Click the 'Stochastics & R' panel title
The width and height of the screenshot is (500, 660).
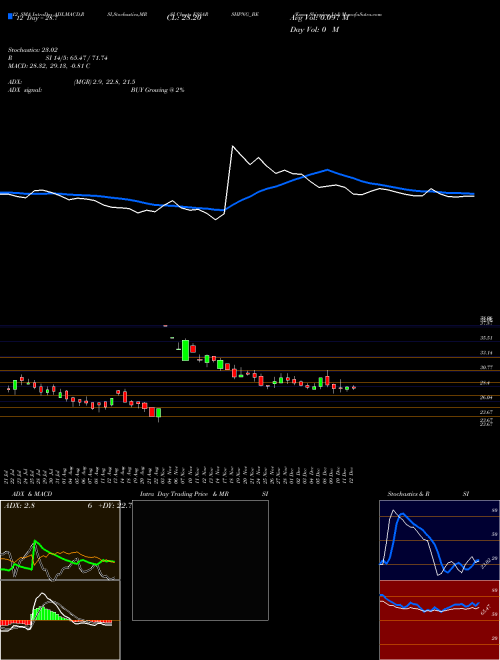click(409, 494)
